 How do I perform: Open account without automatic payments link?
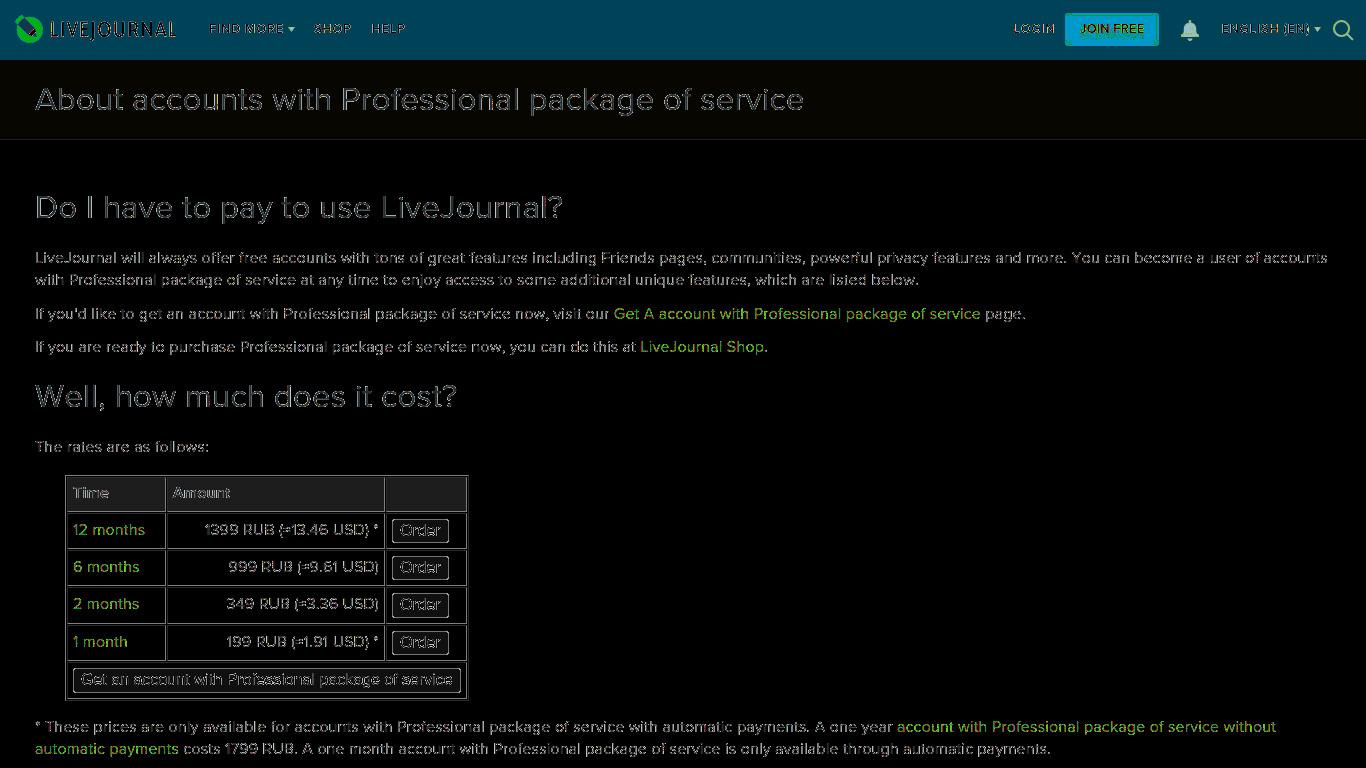point(655,738)
